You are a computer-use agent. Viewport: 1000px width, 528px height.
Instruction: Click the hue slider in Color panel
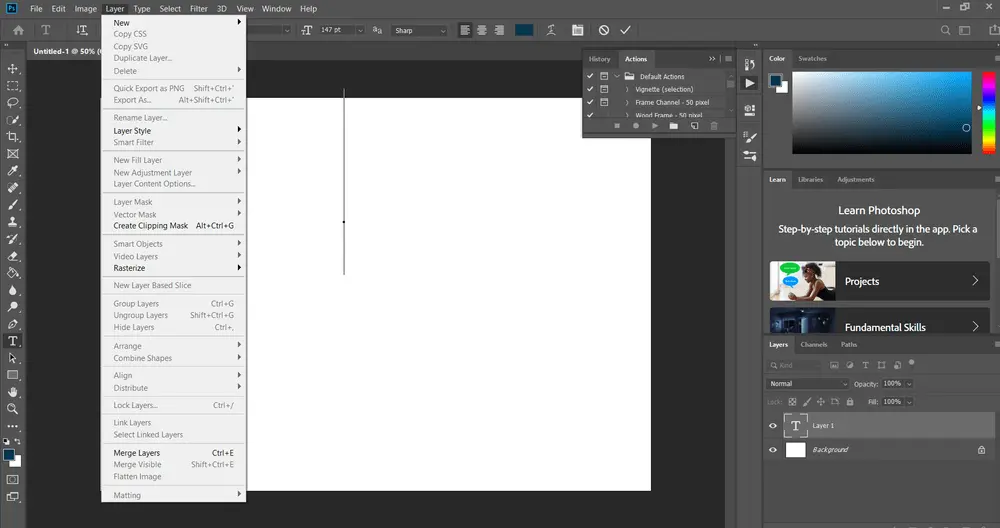[989, 112]
